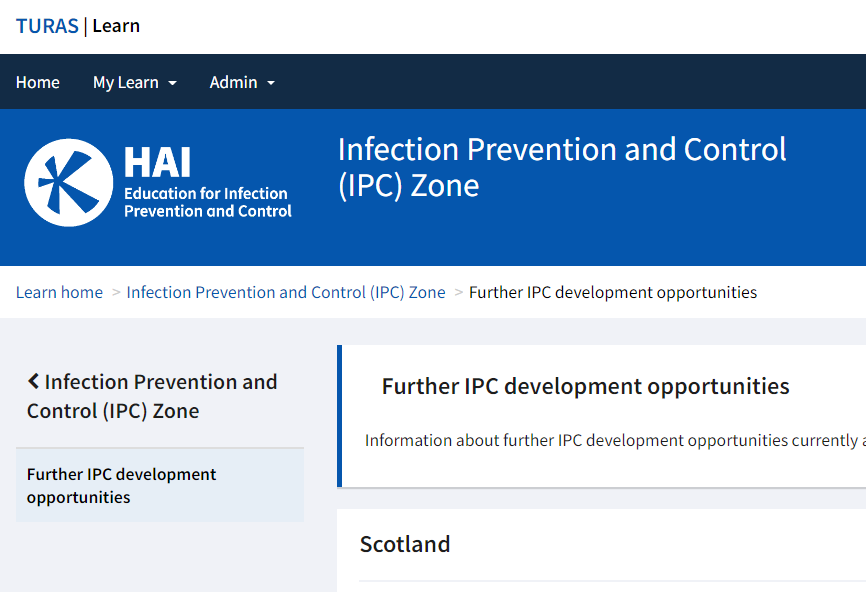Click the Learn home breadcrumb link
The width and height of the screenshot is (866, 592).
59,292
